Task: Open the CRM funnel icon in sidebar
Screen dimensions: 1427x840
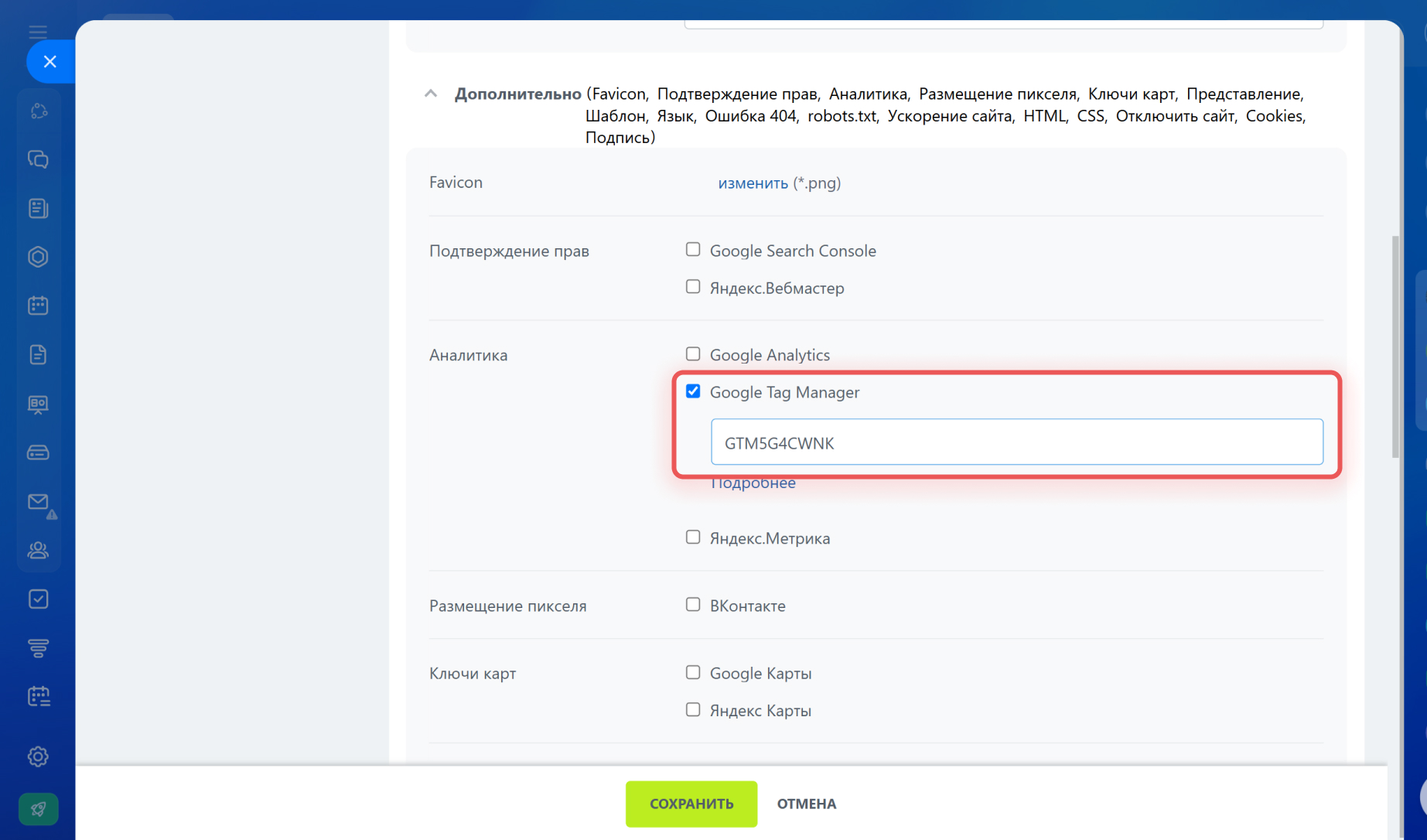Action: [x=38, y=647]
